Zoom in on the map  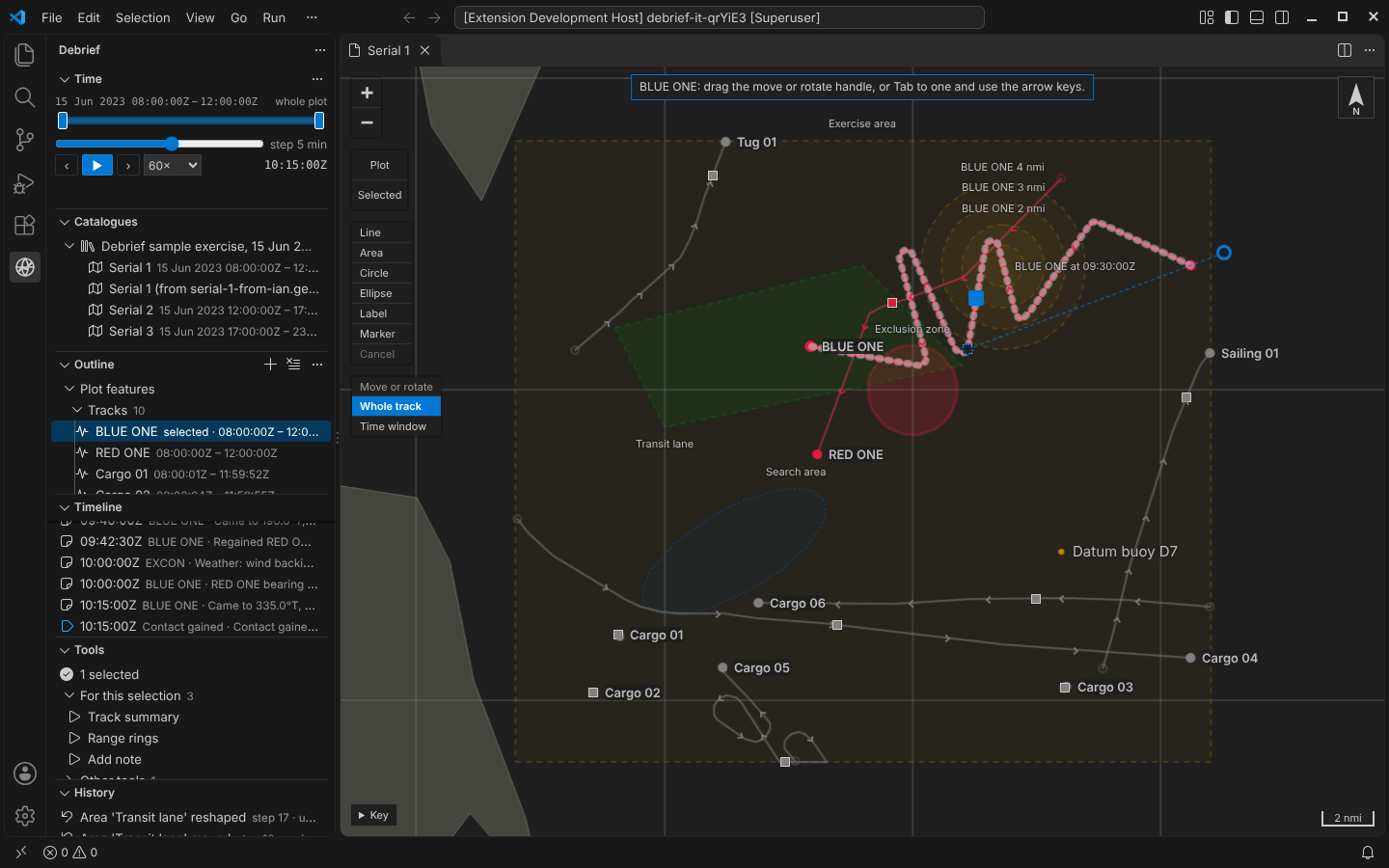367,93
